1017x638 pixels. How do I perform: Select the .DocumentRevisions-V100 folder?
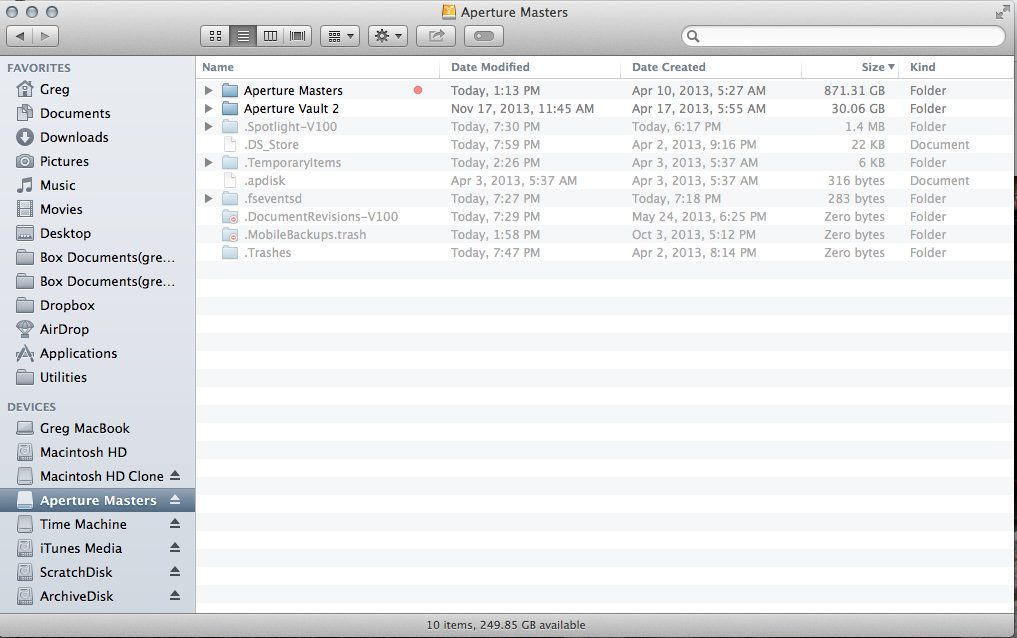[606, 217]
